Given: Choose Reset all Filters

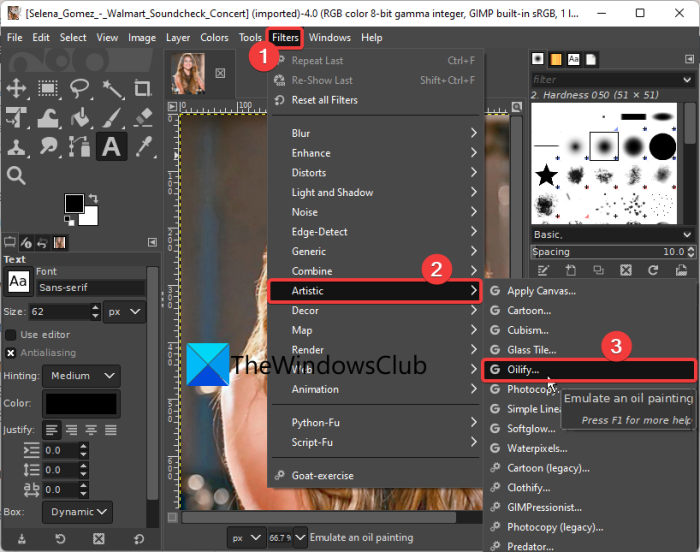Looking at the screenshot, I should pos(375,100).
